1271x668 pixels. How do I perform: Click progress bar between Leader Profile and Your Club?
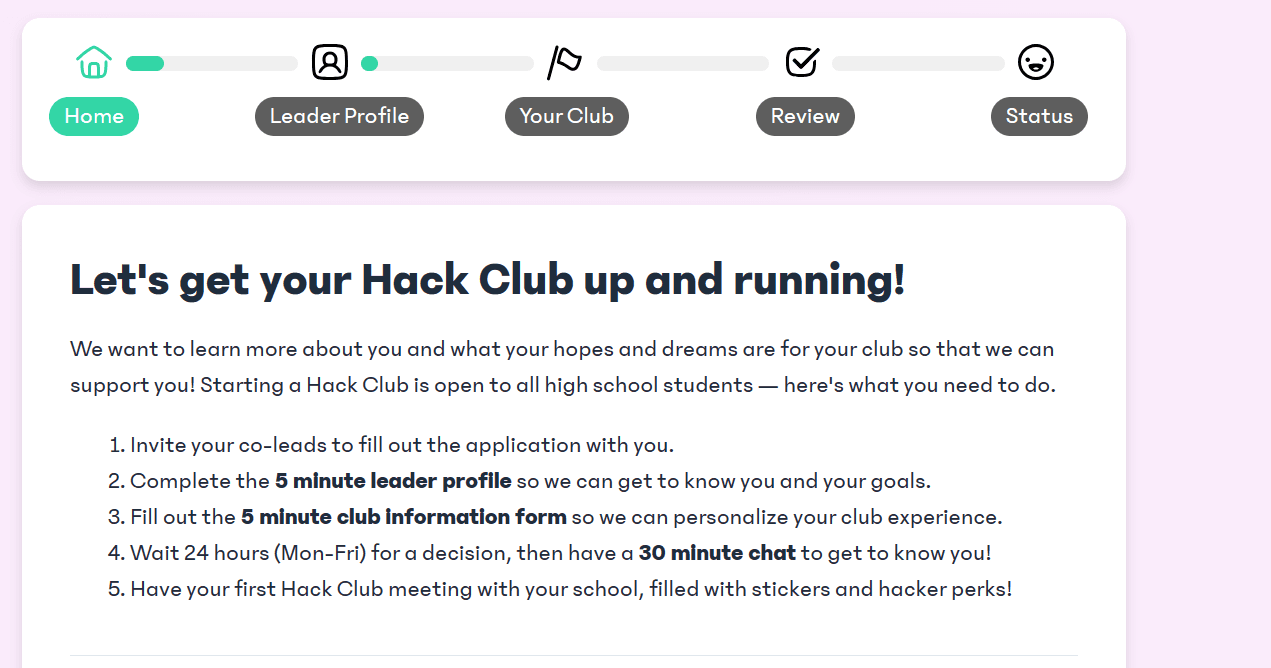448,64
